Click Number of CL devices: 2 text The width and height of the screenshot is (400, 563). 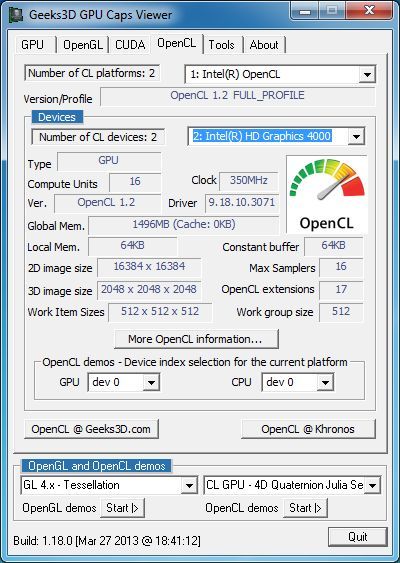coord(98,137)
